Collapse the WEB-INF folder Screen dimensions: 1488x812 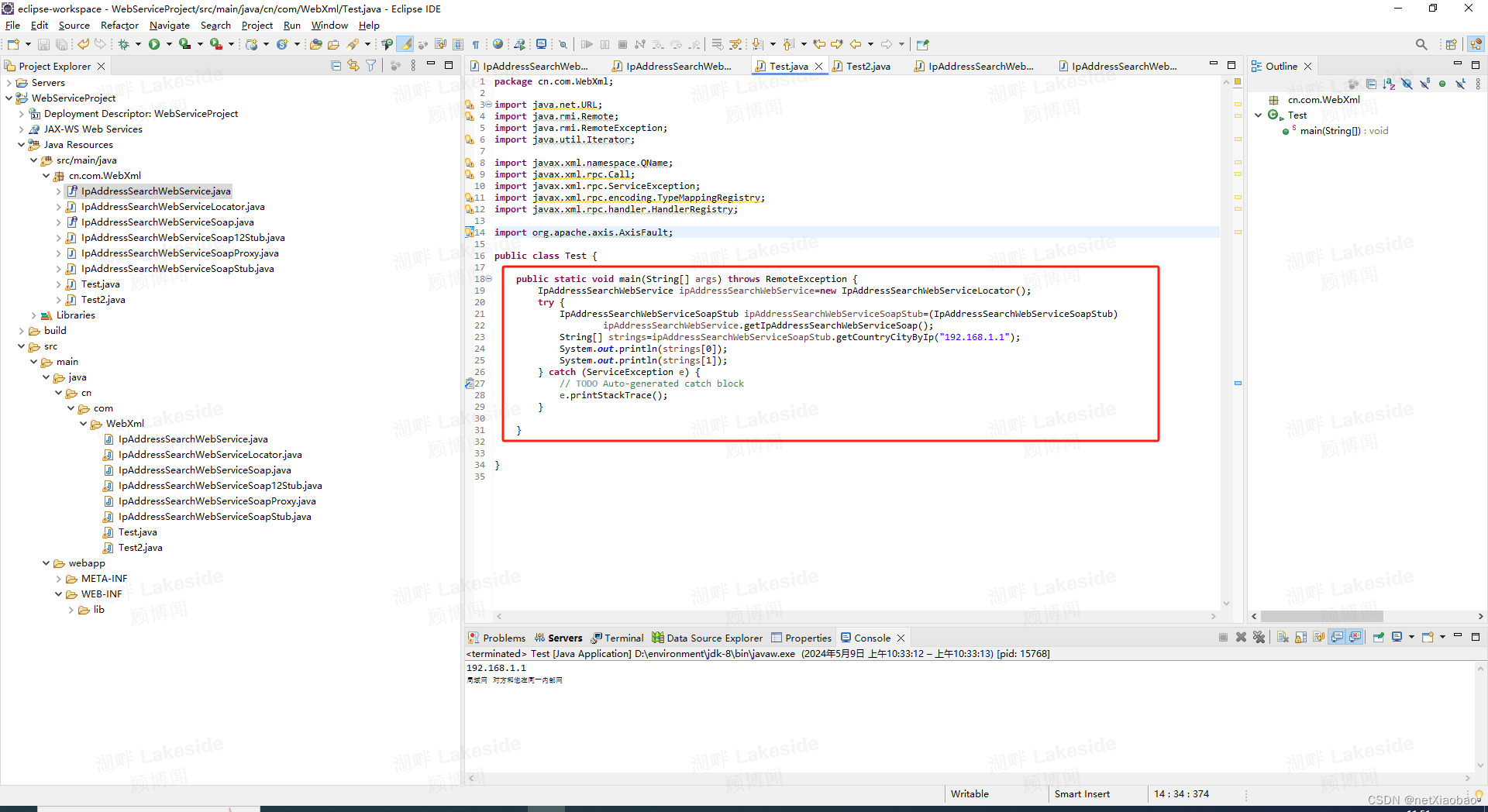[x=59, y=594]
